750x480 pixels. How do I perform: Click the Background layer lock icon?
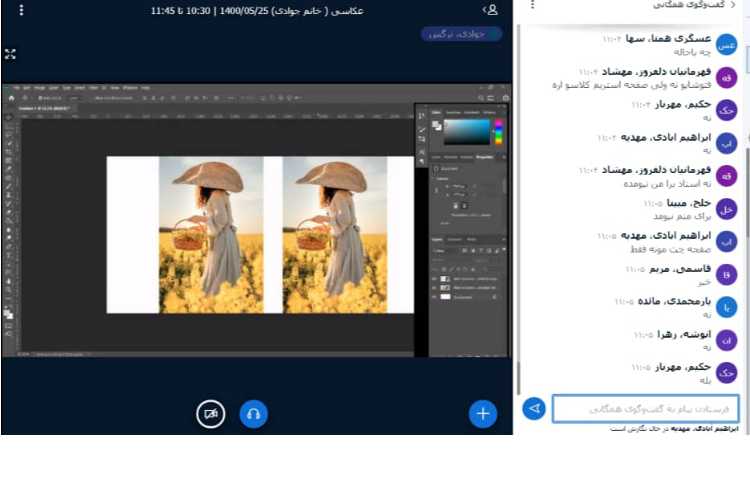point(494,297)
